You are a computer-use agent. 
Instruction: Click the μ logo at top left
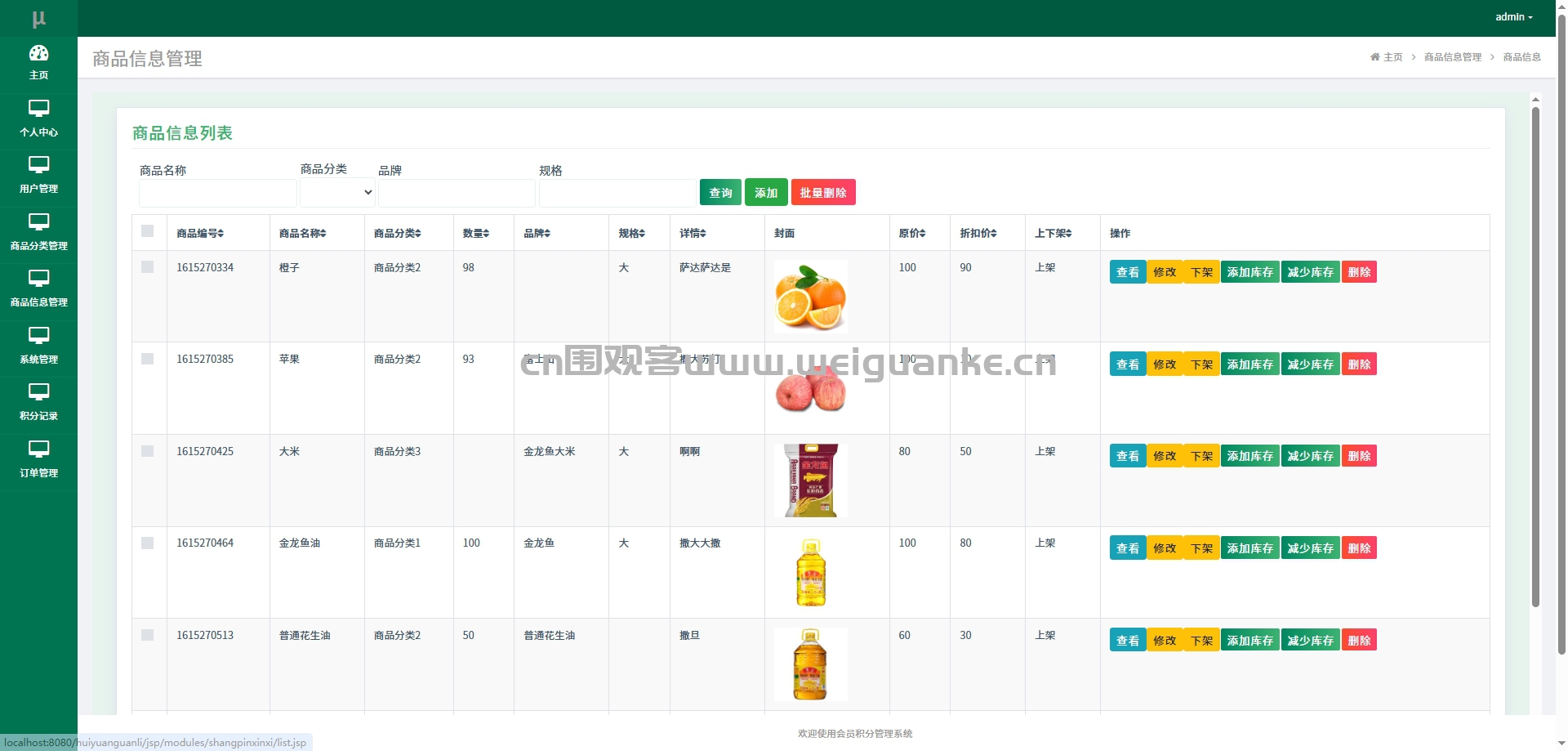tap(38, 18)
